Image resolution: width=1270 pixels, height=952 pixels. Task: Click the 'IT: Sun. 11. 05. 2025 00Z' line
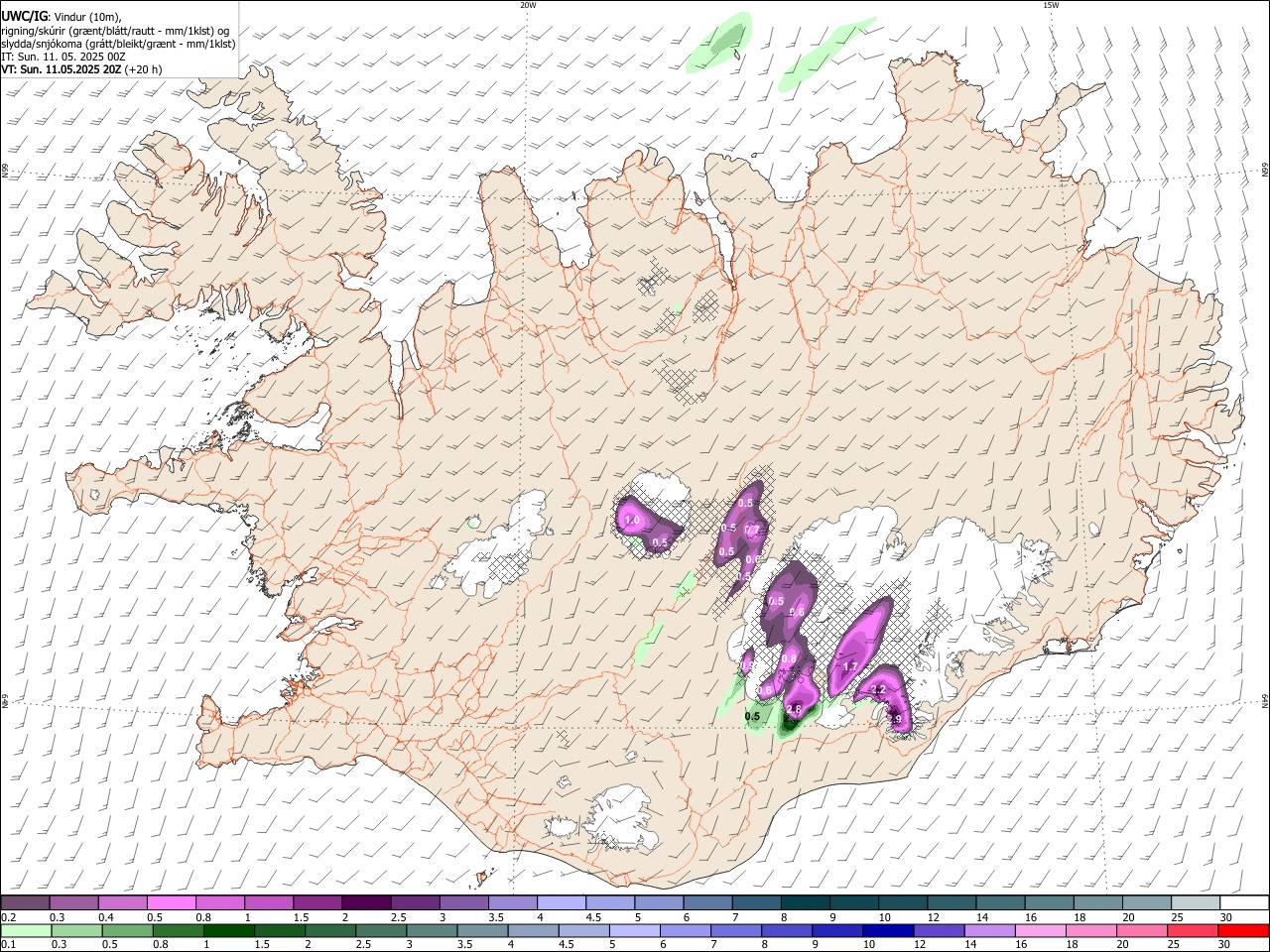63,57
